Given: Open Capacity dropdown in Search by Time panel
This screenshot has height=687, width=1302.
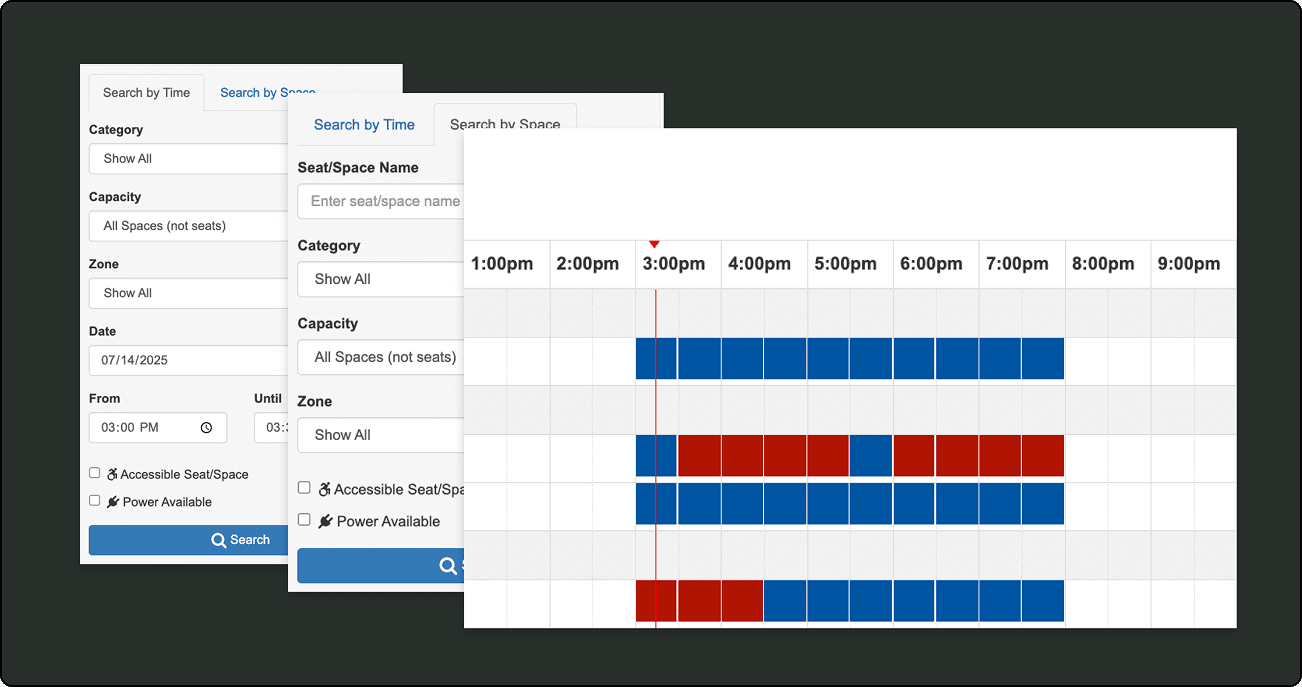Looking at the screenshot, I should point(188,225).
